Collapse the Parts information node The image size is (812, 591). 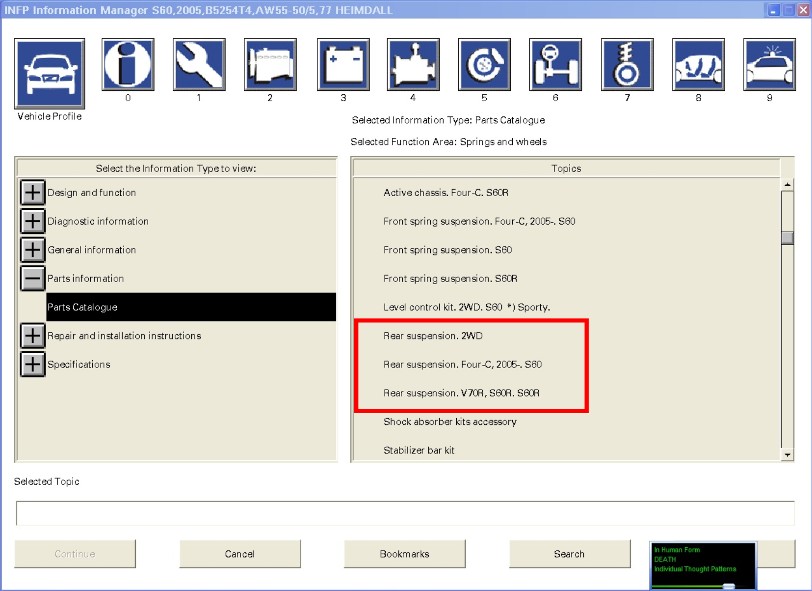(x=33, y=279)
